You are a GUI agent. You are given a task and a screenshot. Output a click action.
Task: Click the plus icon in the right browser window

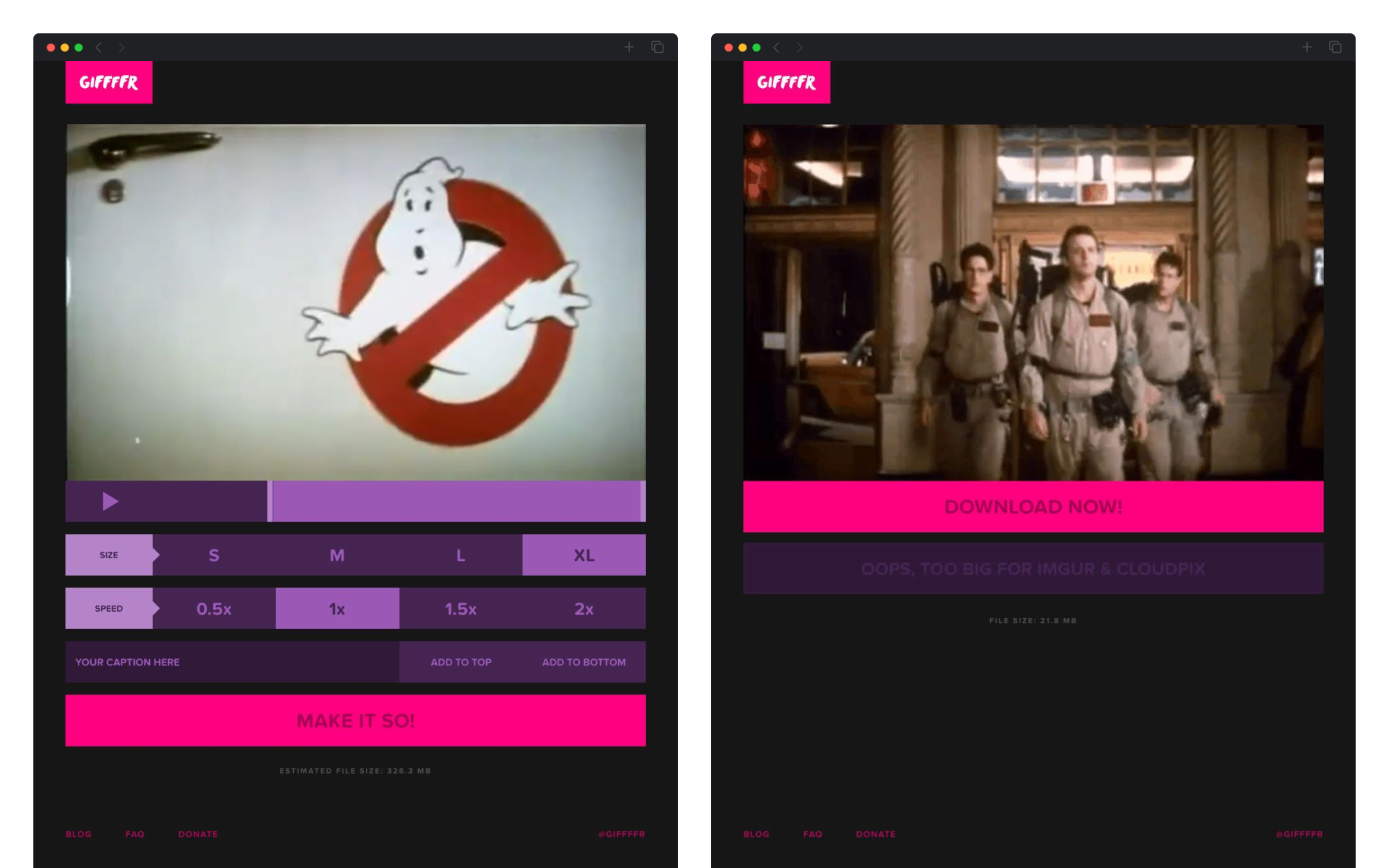[1307, 47]
